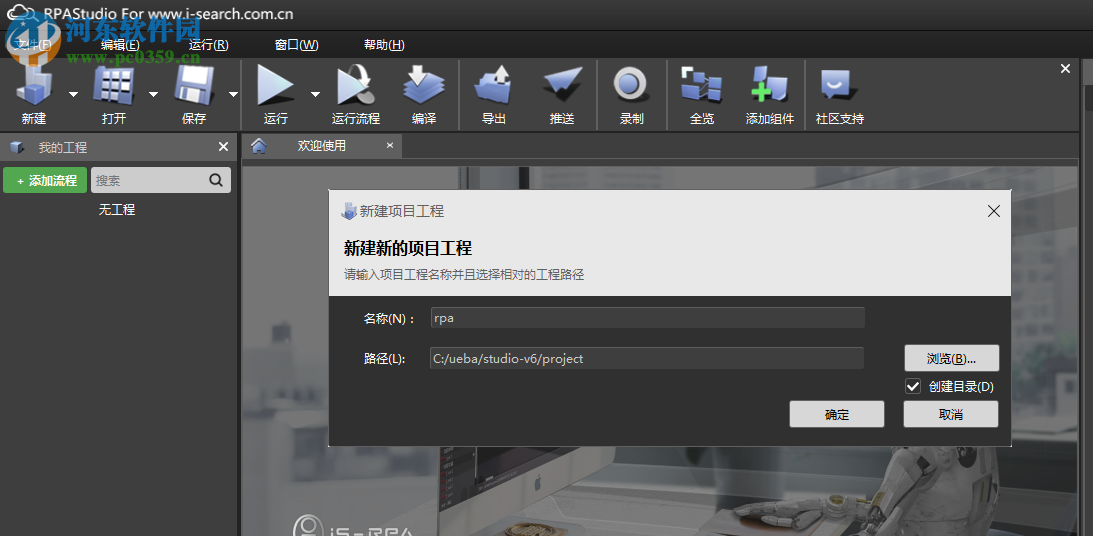This screenshot has width=1093, height=536.
Task: Expand the 保存 dropdown arrow
Action: (234, 94)
